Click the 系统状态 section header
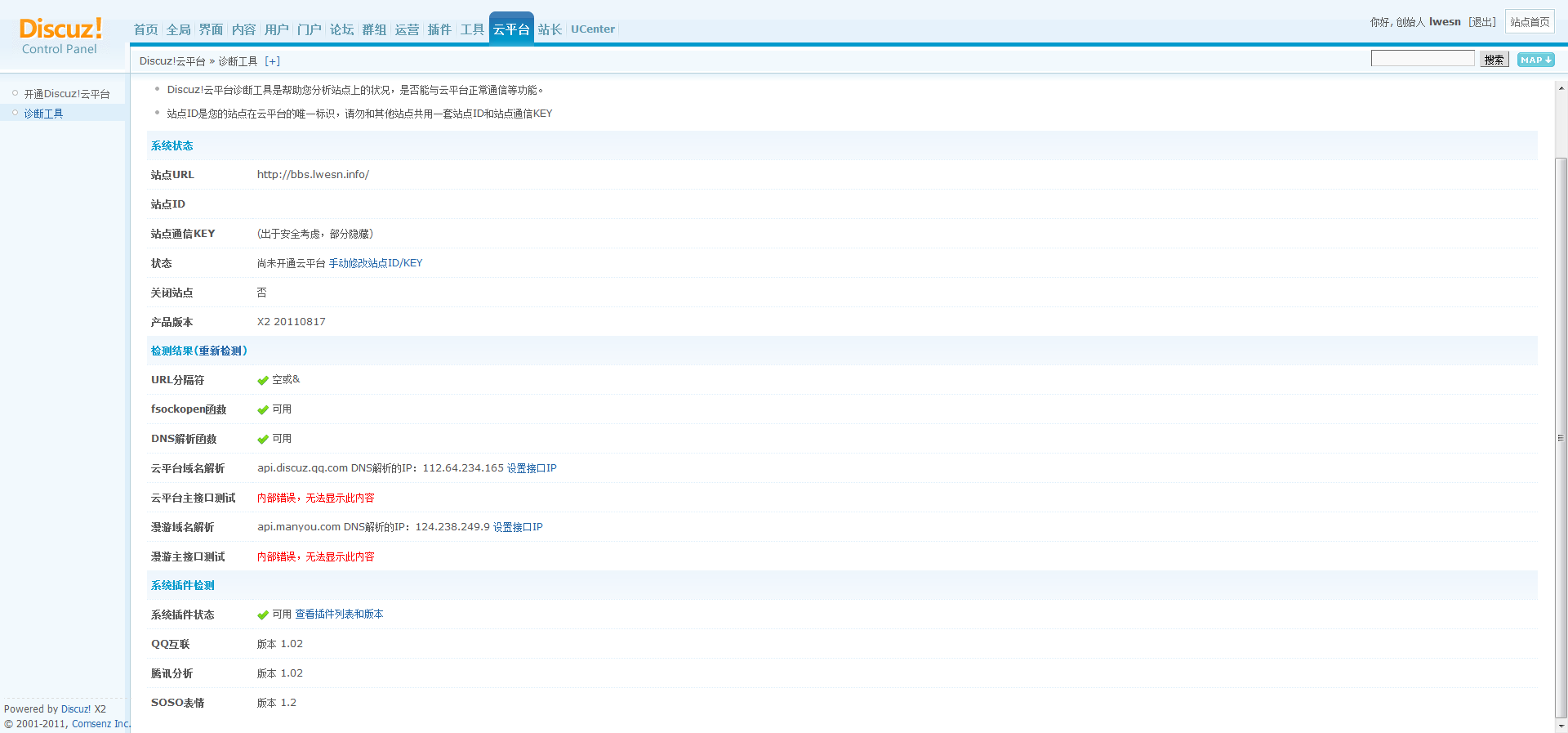1568x733 pixels. pos(172,145)
